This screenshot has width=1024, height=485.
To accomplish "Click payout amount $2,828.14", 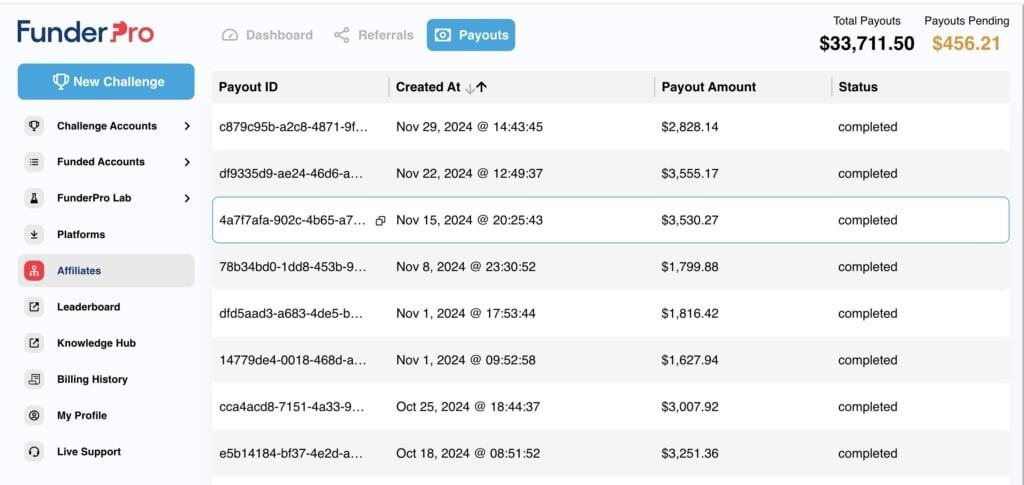I will [690, 127].
